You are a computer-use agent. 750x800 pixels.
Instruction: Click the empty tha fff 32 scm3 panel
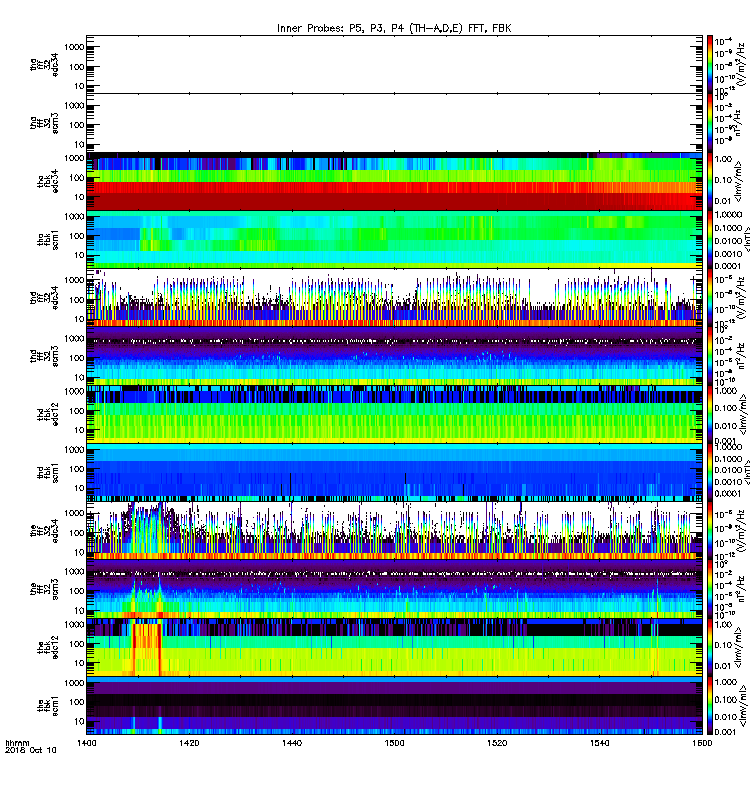394,122
